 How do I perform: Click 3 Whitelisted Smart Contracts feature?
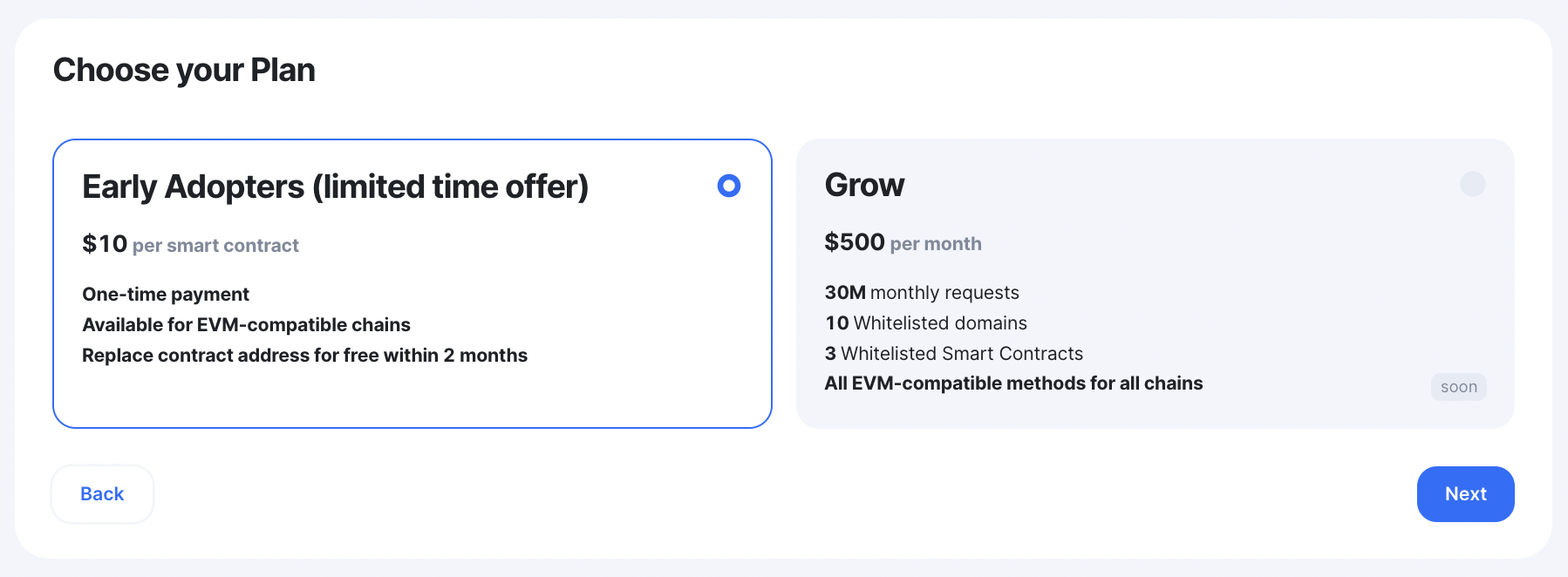click(954, 354)
